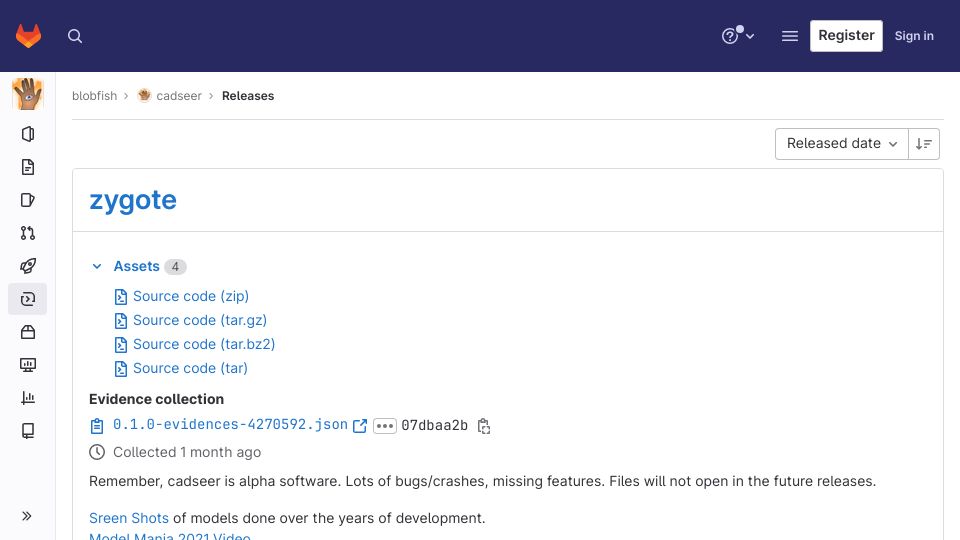This screenshot has height=540, width=960.
Task: Click the file icon beside Source code (tar.bz2)
Action: [121, 345]
